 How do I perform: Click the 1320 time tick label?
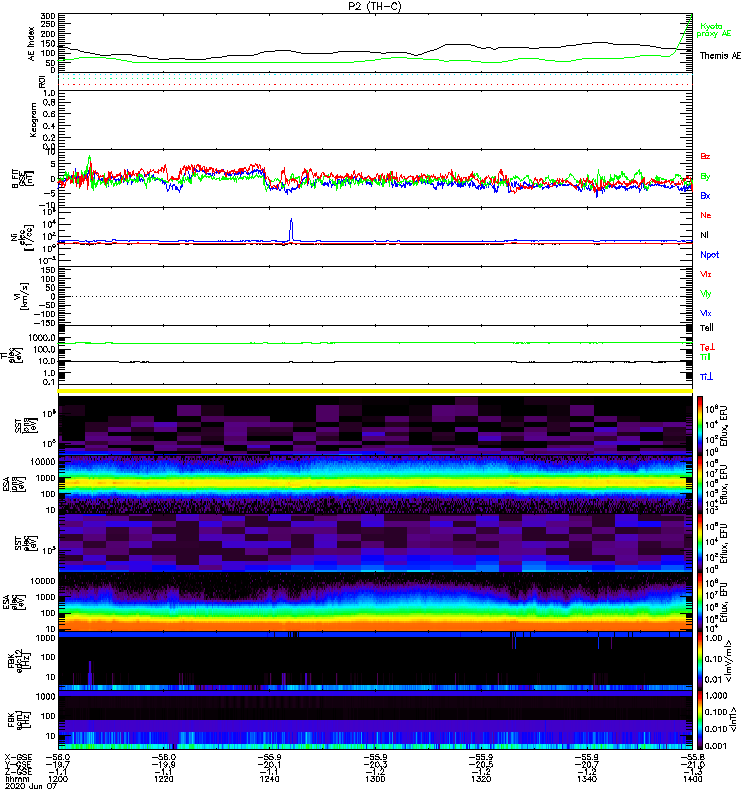(481, 779)
